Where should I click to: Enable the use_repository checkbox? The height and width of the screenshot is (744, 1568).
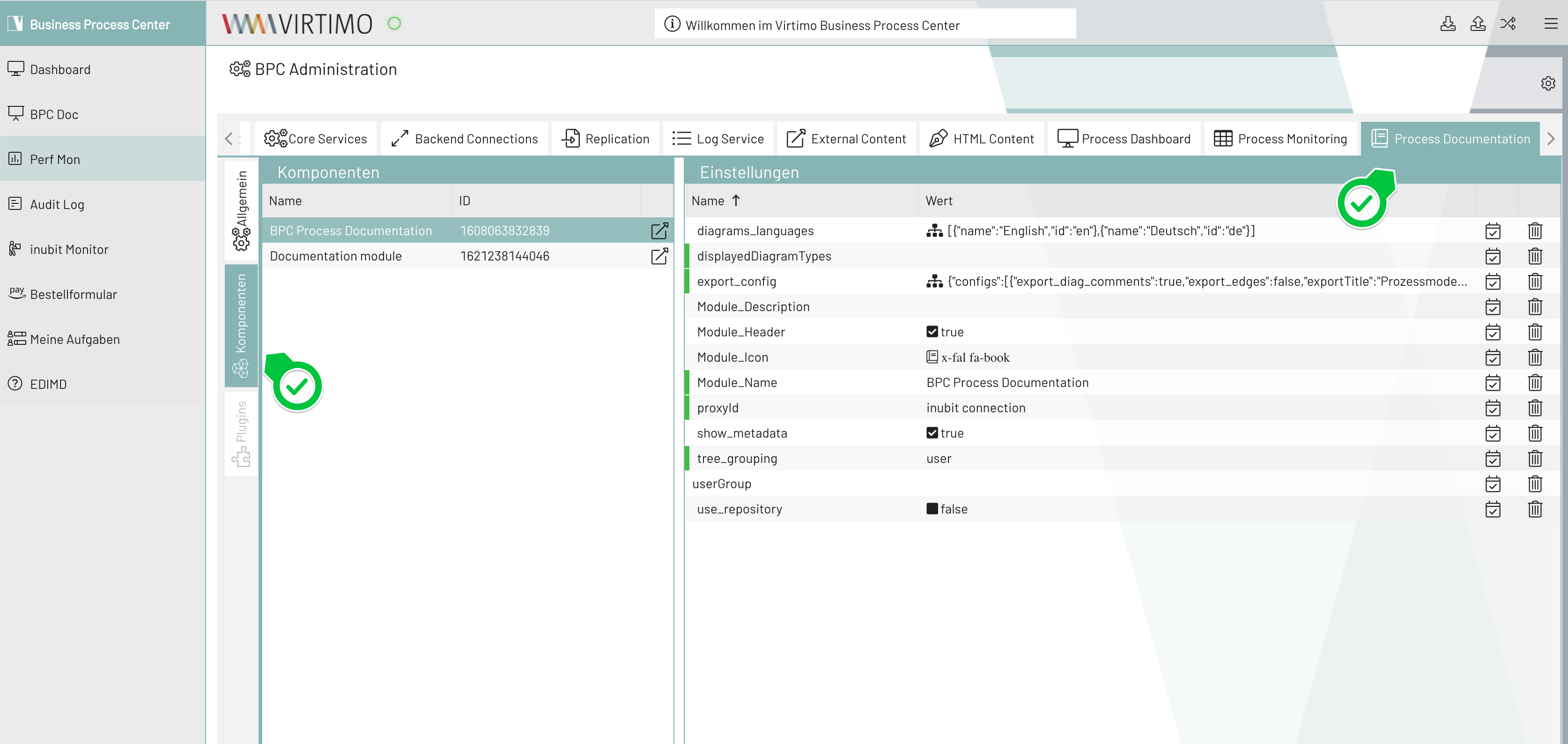[932, 509]
